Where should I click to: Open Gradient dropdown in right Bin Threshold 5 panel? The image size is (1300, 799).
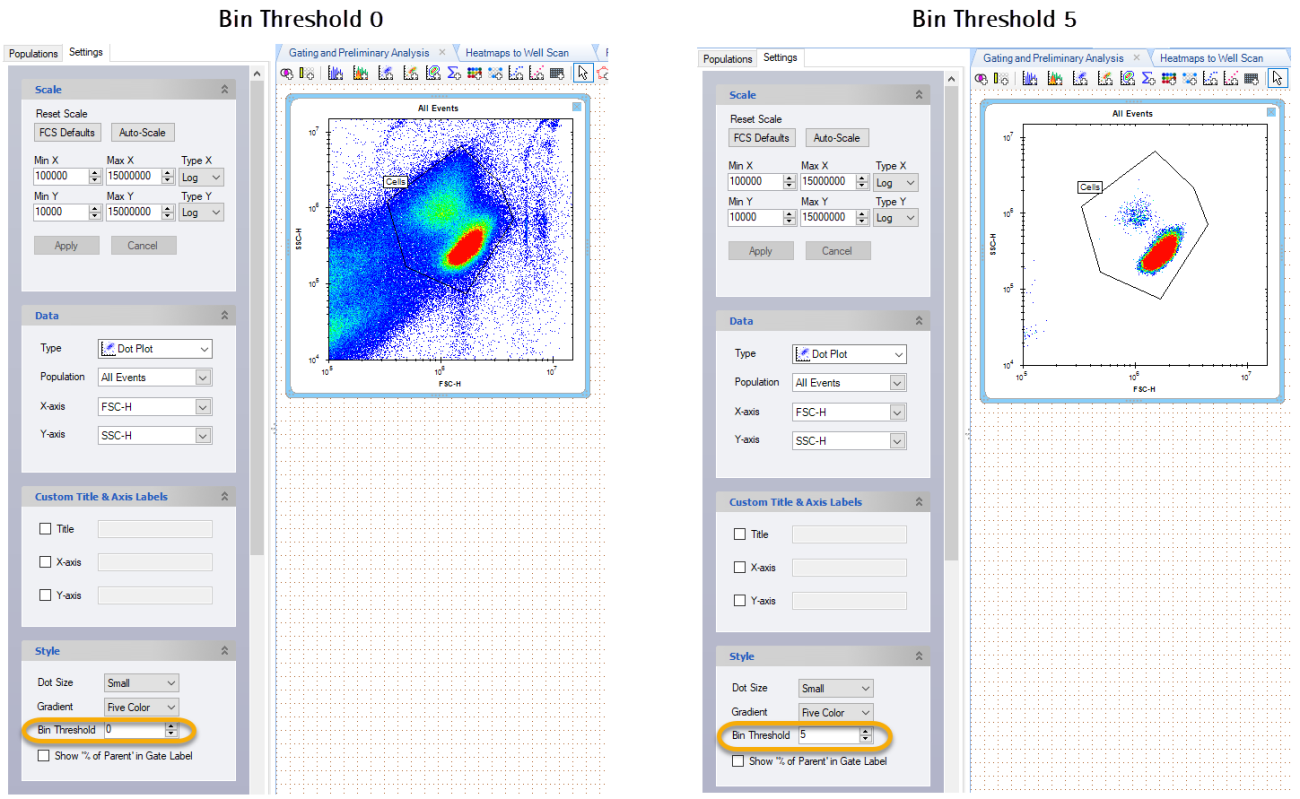tap(836, 713)
